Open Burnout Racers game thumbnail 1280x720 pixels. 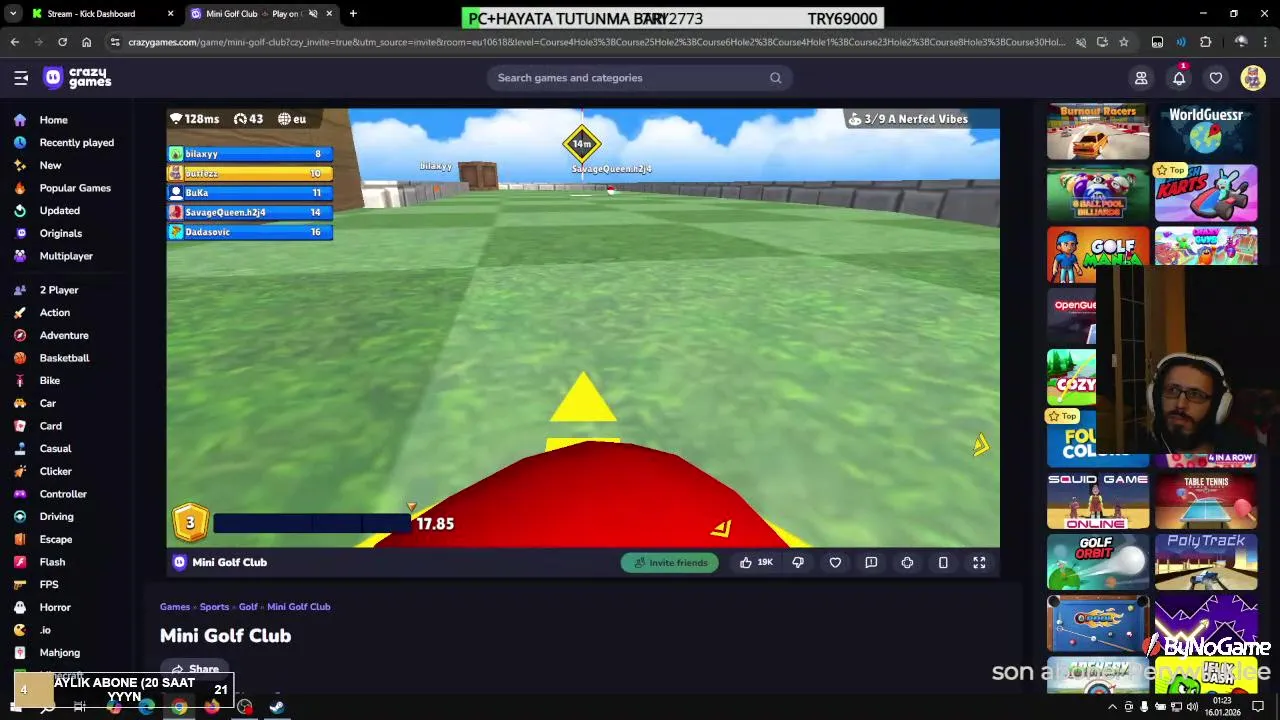[x=1098, y=132]
